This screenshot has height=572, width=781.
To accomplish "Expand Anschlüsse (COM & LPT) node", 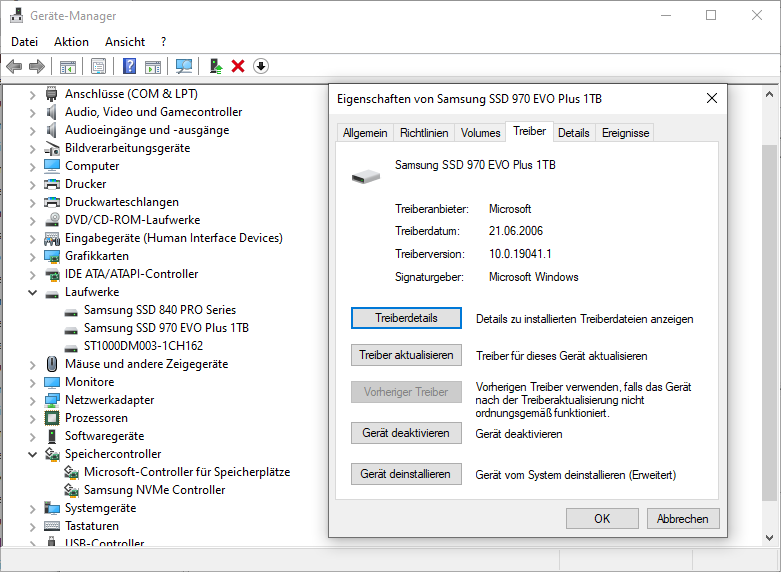I will tap(32, 95).
